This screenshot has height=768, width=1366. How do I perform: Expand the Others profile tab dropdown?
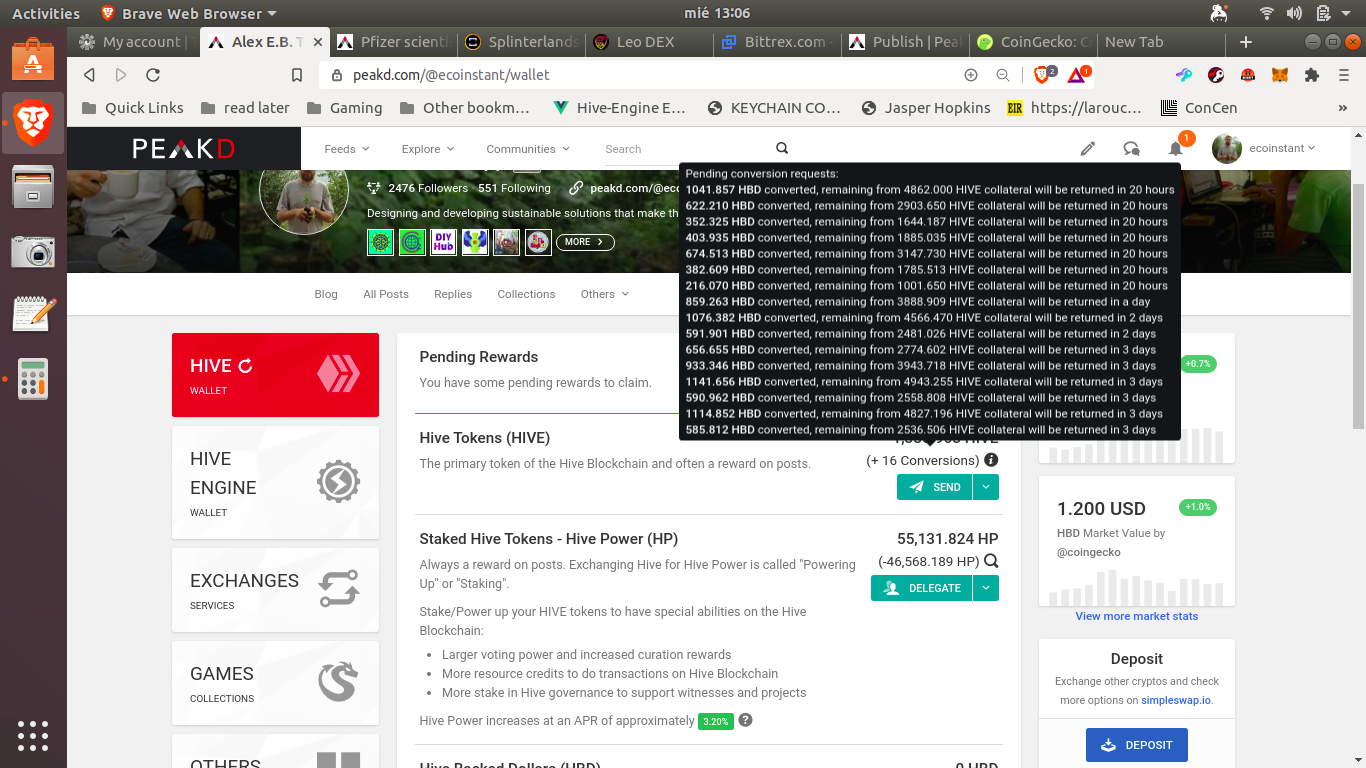(605, 294)
